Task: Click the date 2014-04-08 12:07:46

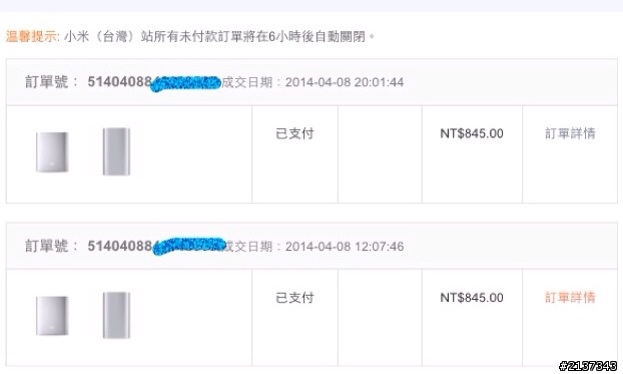Action: click(344, 246)
